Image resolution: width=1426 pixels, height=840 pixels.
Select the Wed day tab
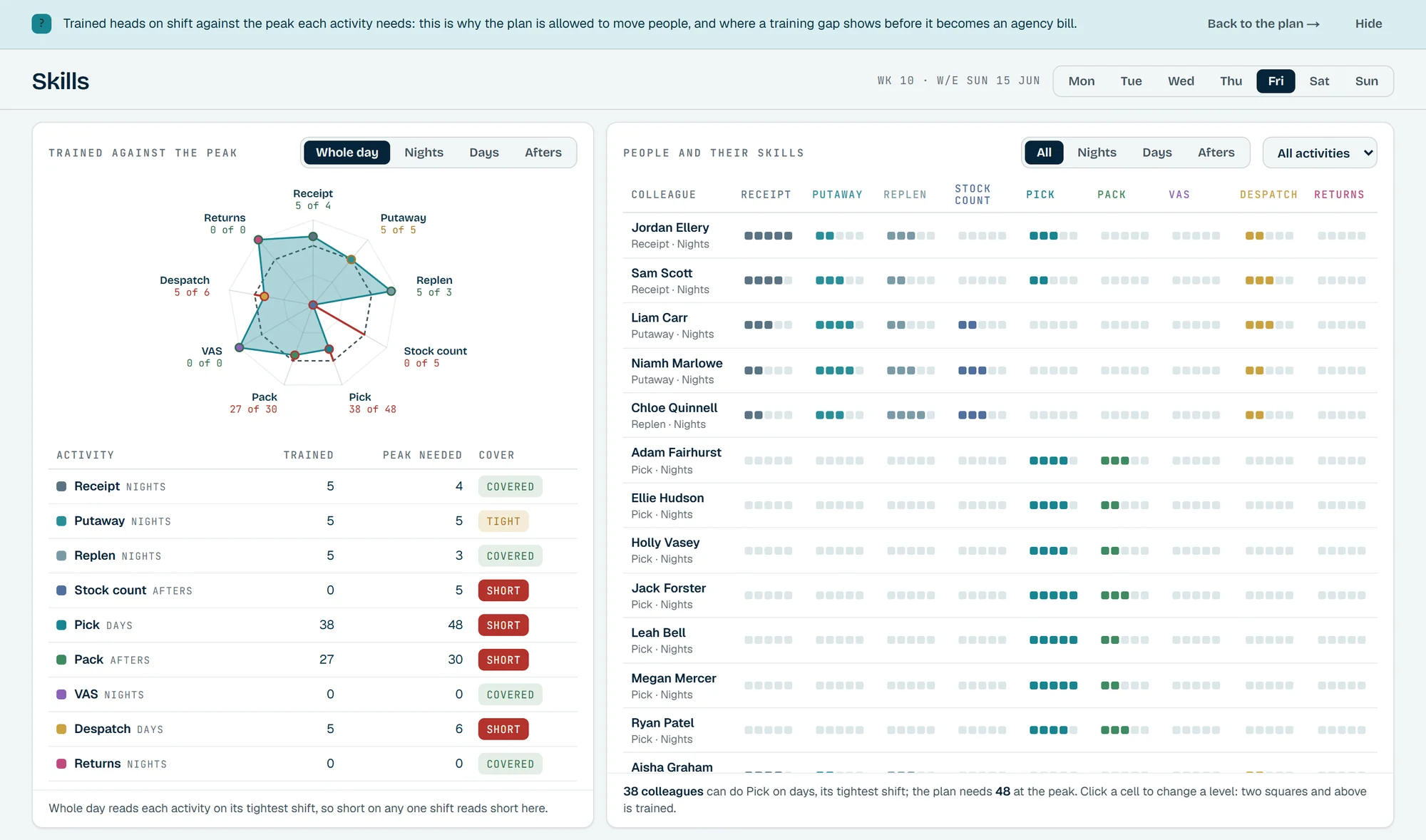(x=1181, y=81)
